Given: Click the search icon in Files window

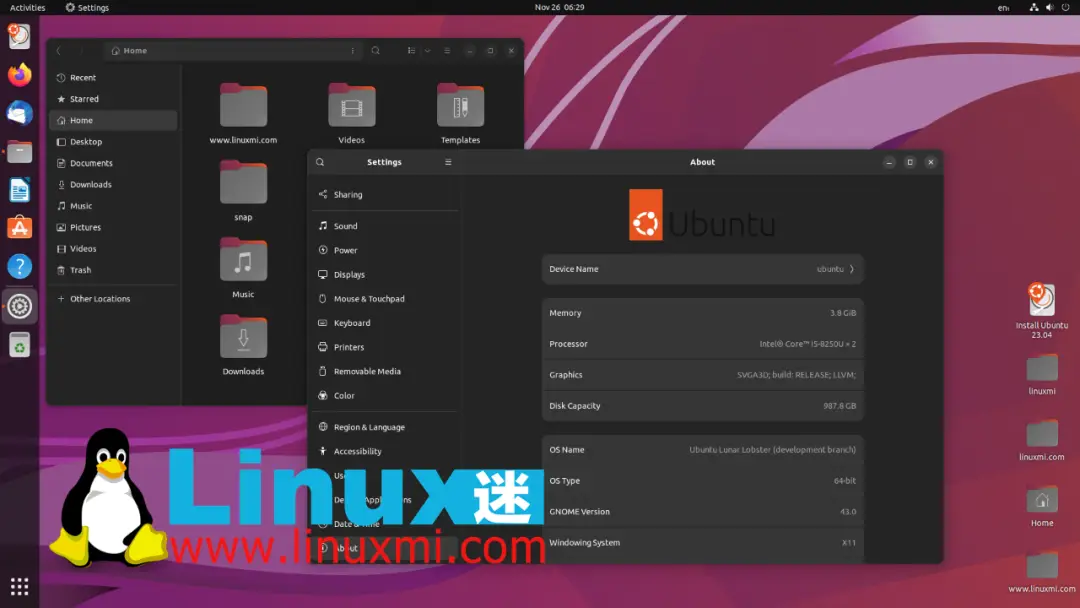Looking at the screenshot, I should pyautogui.click(x=375, y=50).
